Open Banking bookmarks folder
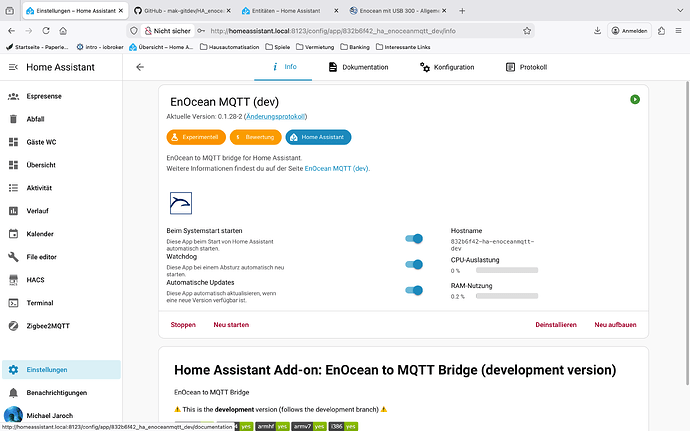This screenshot has width=690, height=431. point(355,47)
